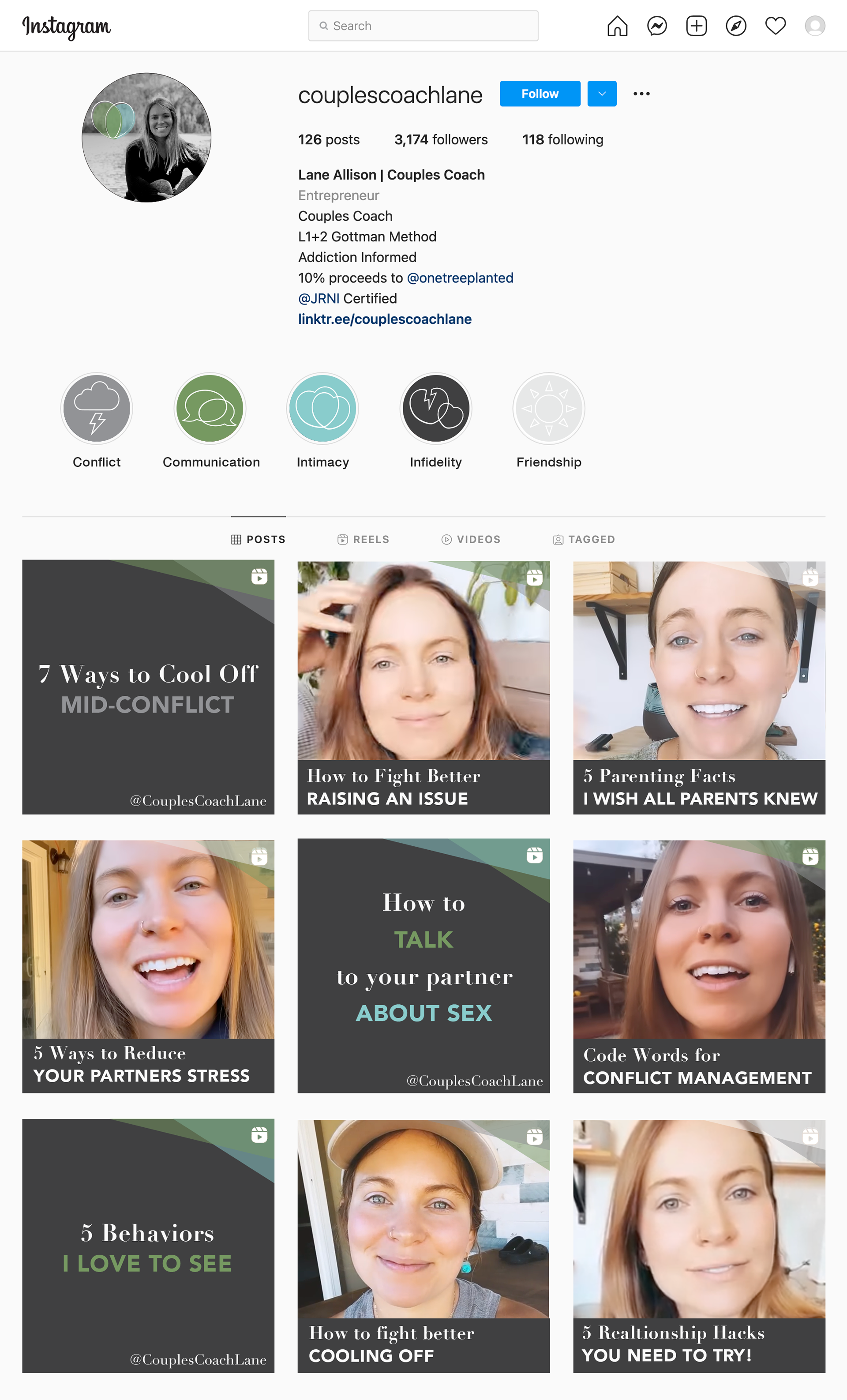Click the 'L1+2 Gottman Method' bio line

(x=367, y=237)
